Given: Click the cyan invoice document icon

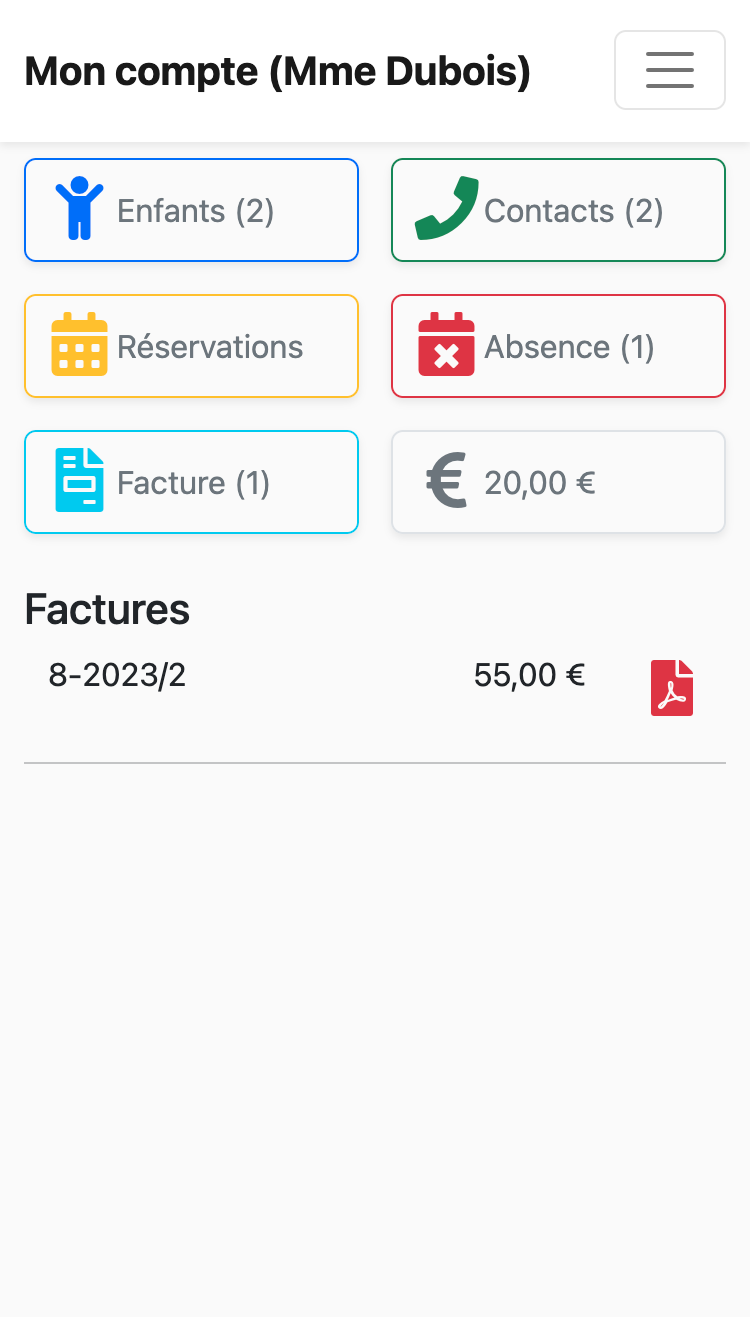Looking at the screenshot, I should (x=79, y=481).
